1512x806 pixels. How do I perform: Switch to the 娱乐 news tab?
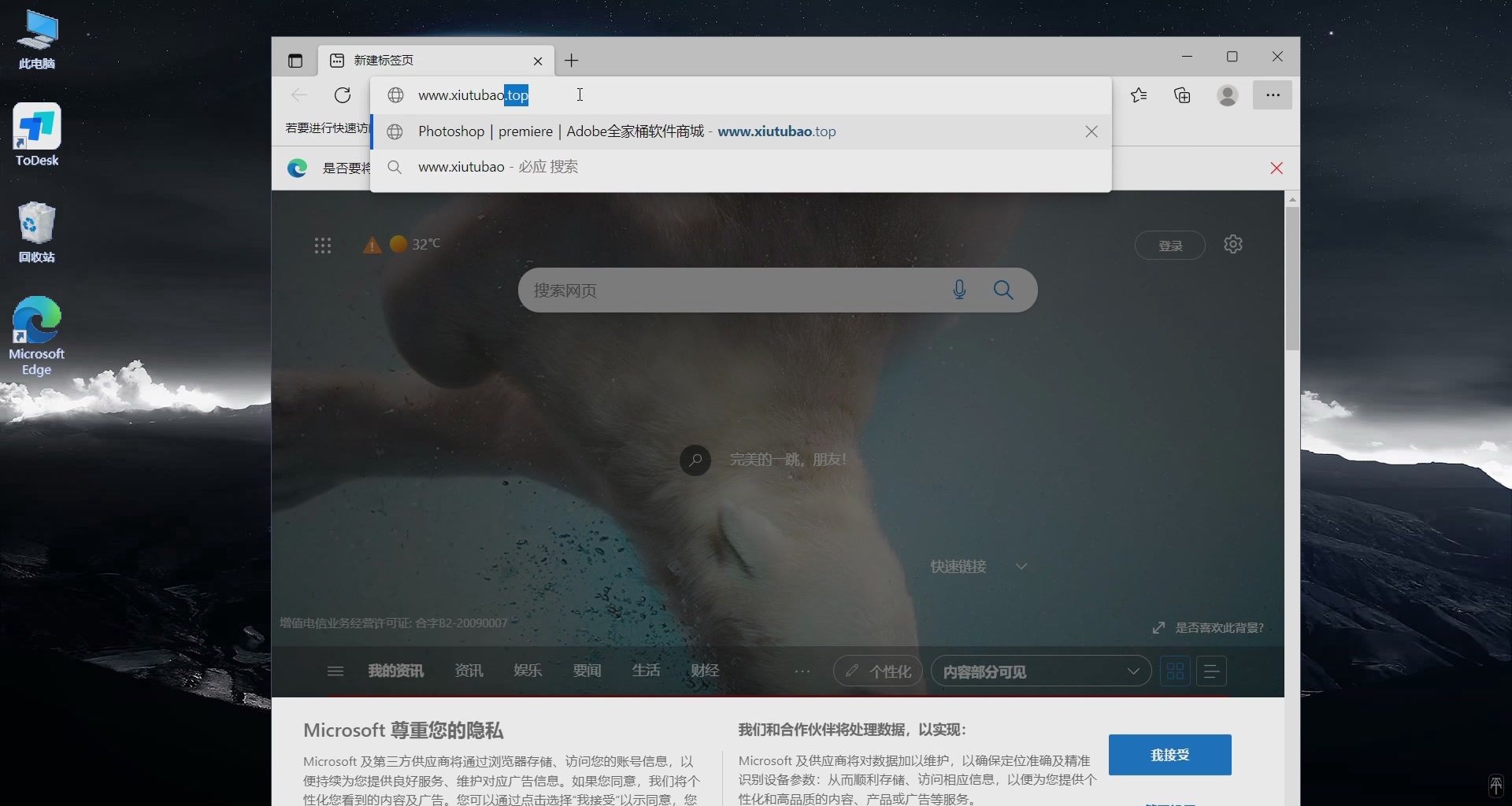528,671
